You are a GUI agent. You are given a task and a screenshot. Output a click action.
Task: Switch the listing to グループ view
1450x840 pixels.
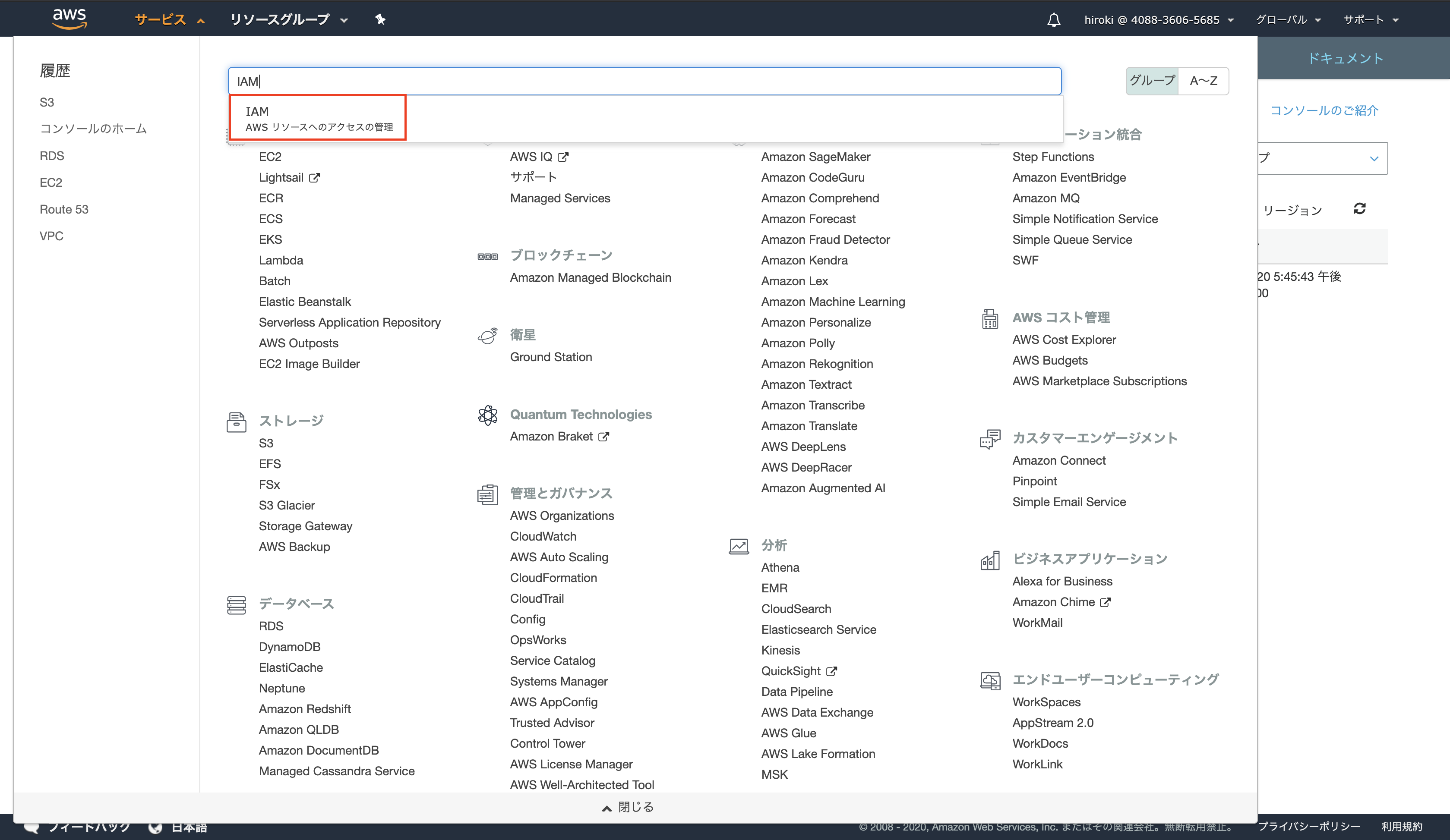tap(1152, 81)
